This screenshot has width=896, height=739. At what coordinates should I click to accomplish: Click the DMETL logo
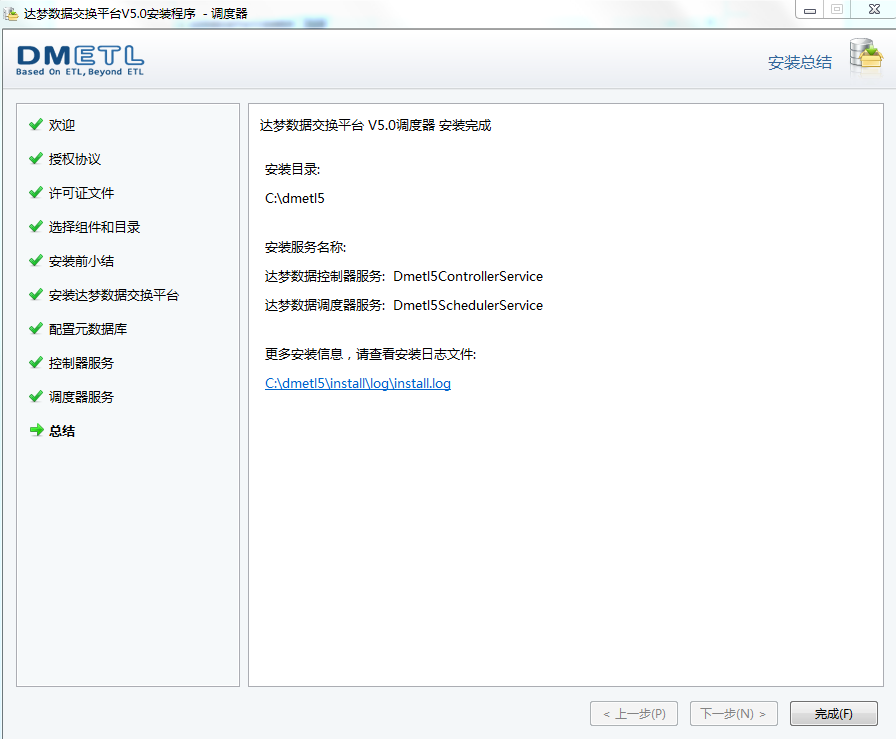pyautogui.click(x=80, y=60)
